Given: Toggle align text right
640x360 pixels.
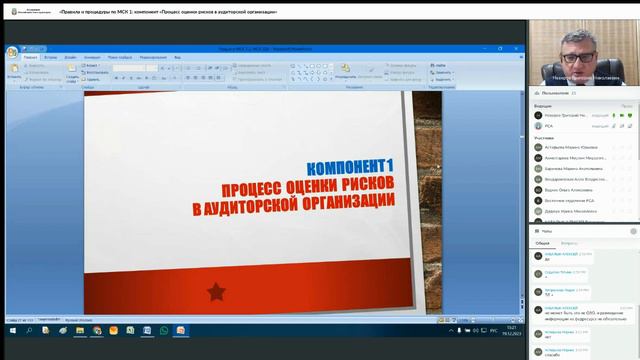Looking at the screenshot, I should [203, 78].
